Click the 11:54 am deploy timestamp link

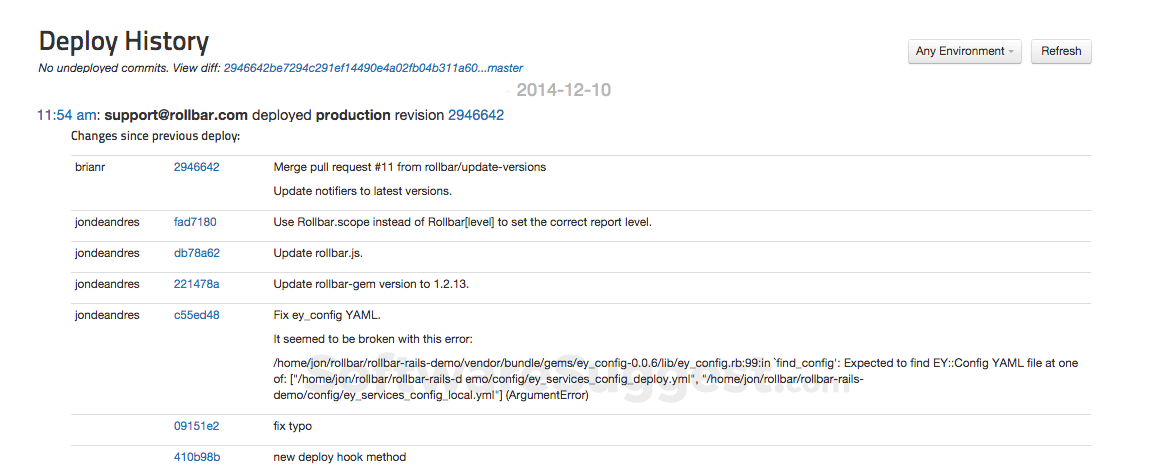[66, 115]
